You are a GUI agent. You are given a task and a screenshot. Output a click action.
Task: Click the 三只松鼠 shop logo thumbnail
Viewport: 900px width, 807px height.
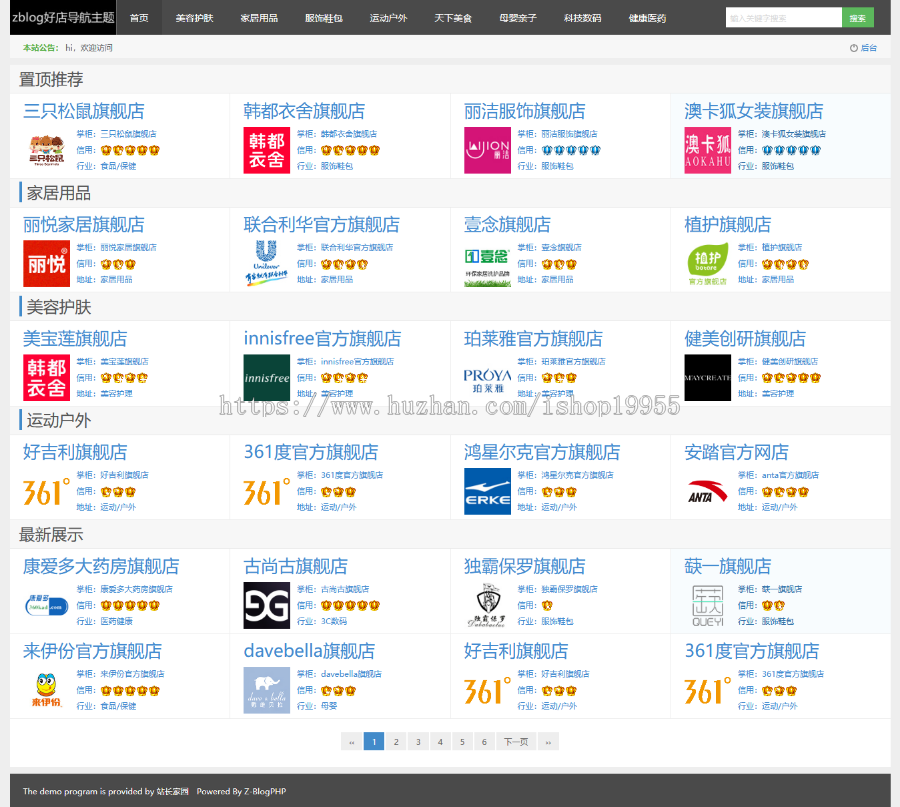pos(46,150)
